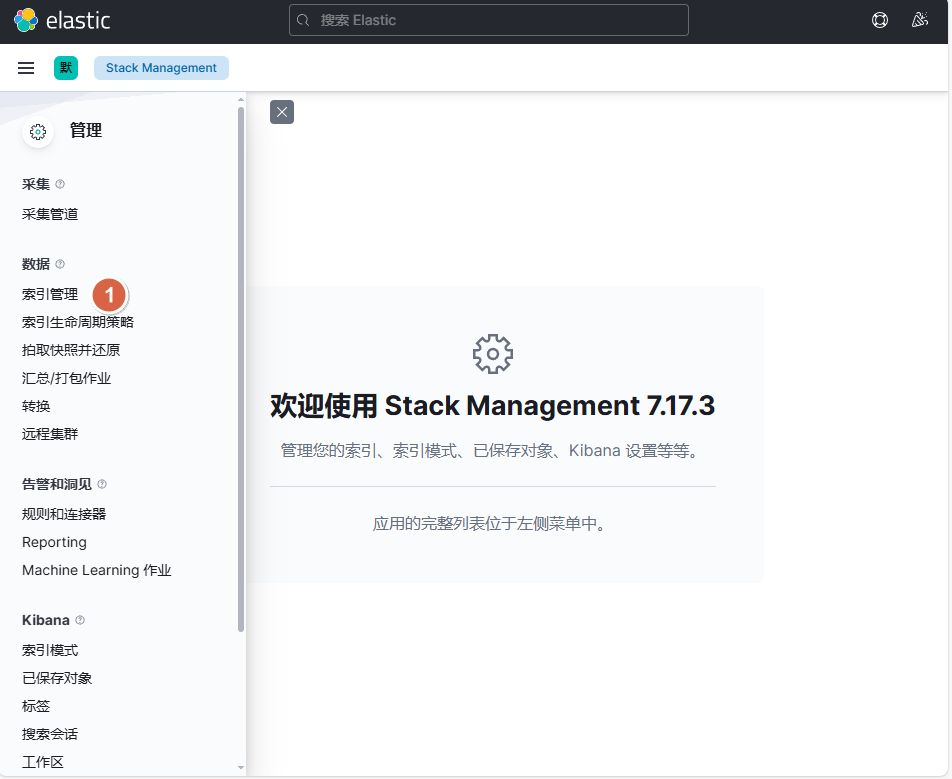Screen dimensions: 952x779
Task: Open Machine Learning 作业
Action: coord(97,570)
